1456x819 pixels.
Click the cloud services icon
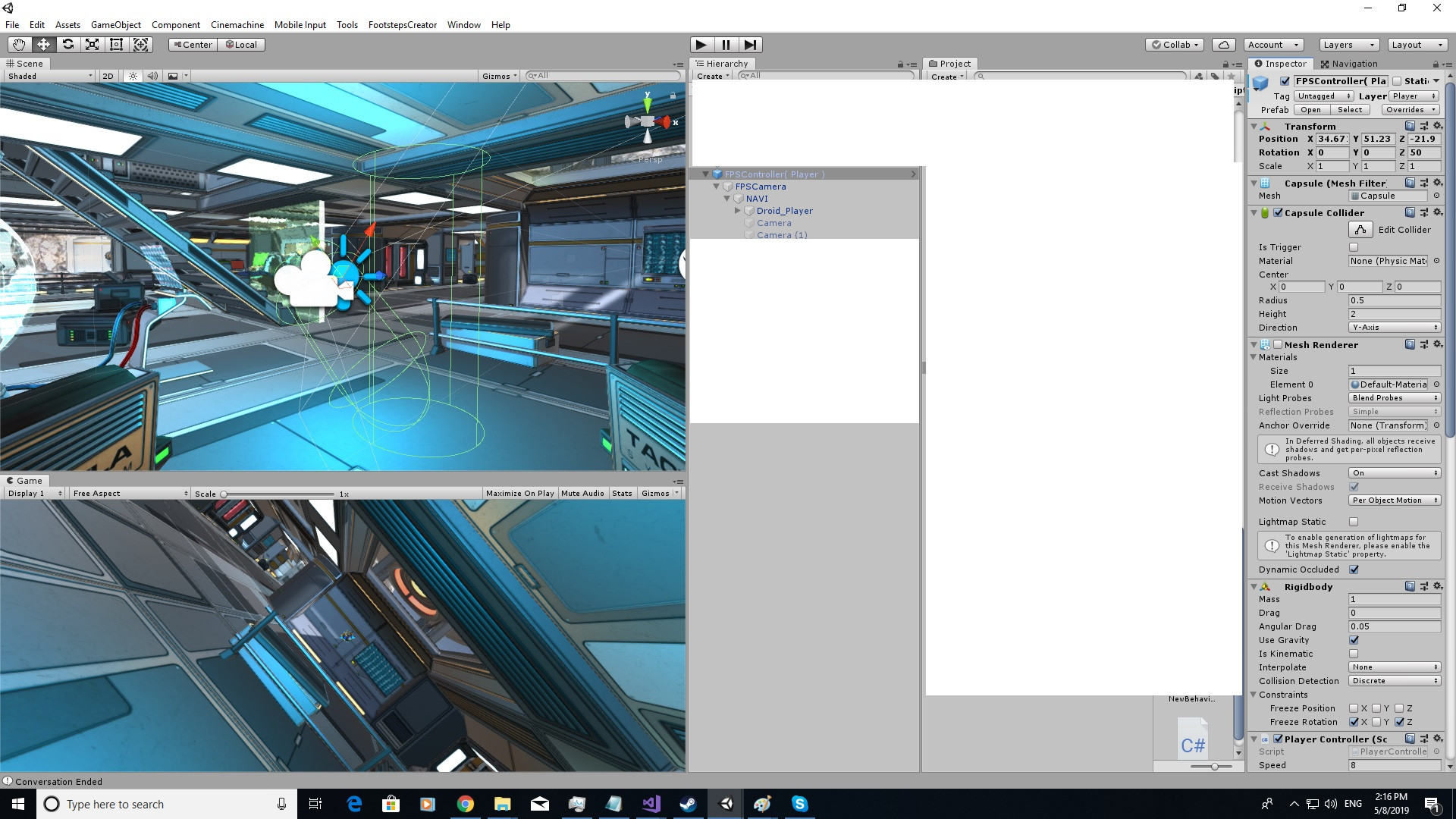tap(1223, 45)
